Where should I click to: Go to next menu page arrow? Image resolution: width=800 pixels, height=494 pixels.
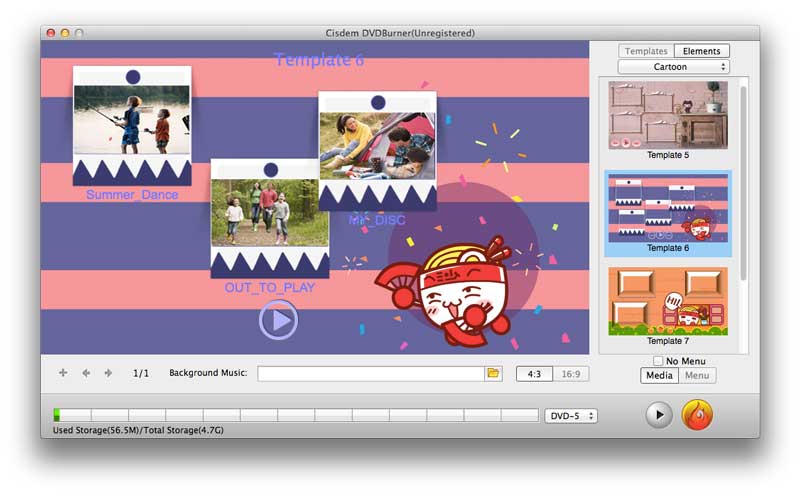108,373
